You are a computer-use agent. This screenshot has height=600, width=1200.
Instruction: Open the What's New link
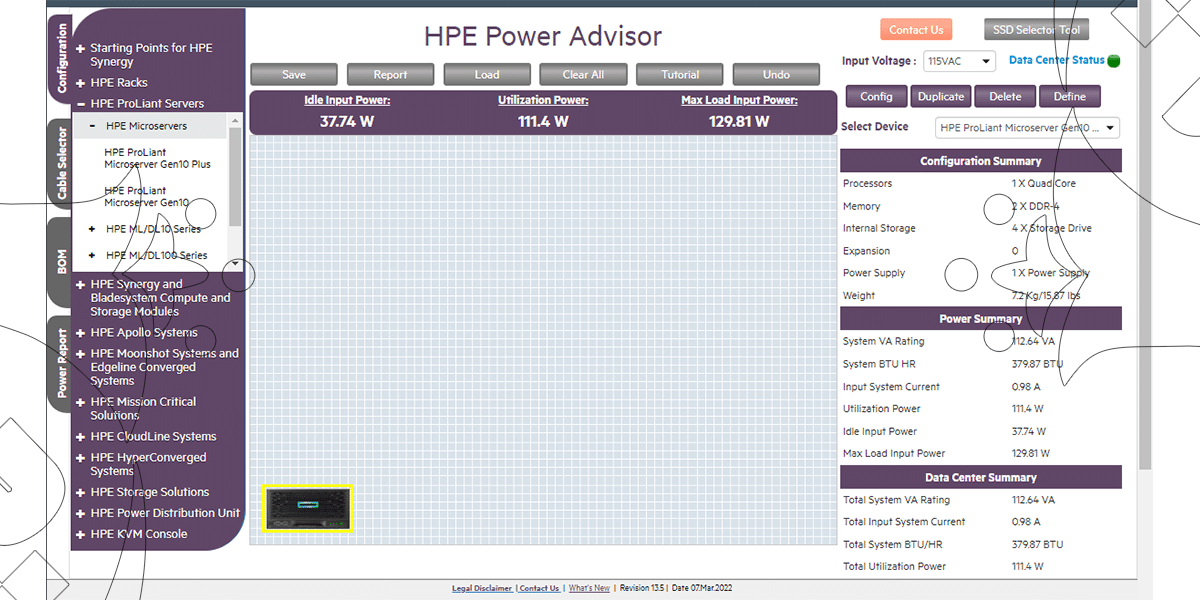(589, 588)
